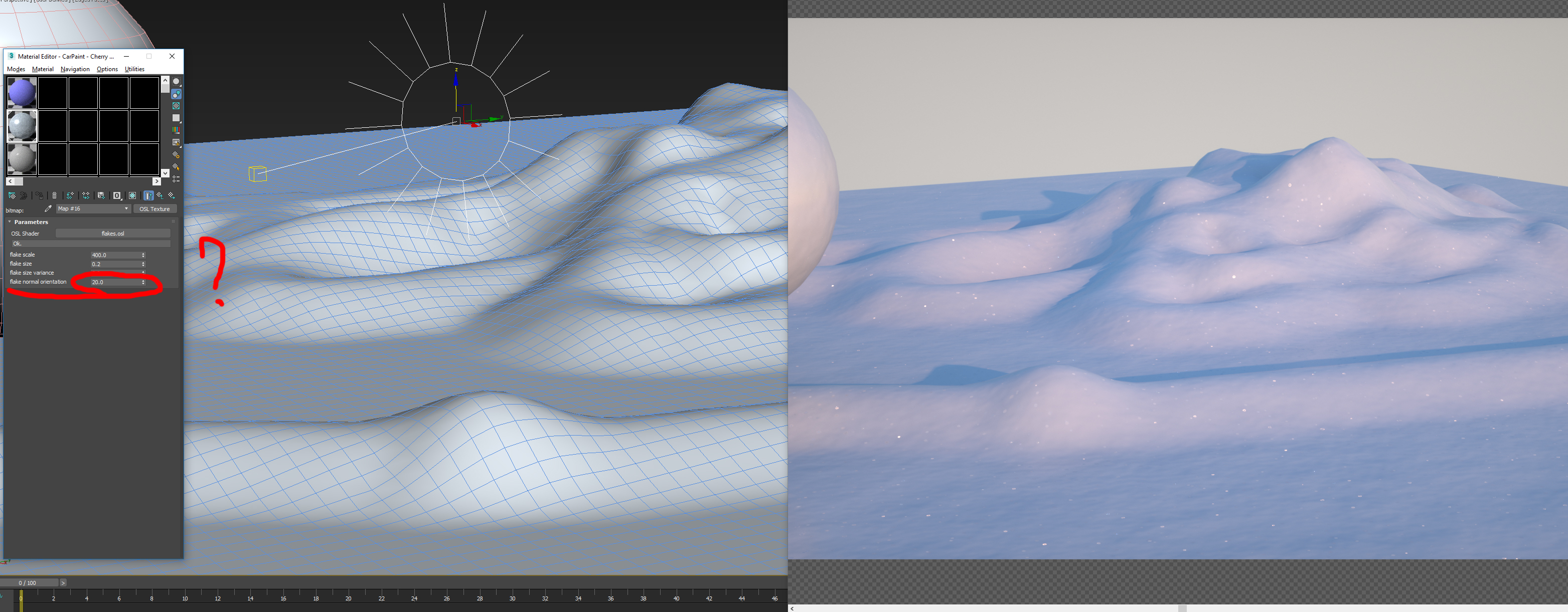Click Sample UV Tiling icon
The image size is (1568, 612).
[x=177, y=118]
